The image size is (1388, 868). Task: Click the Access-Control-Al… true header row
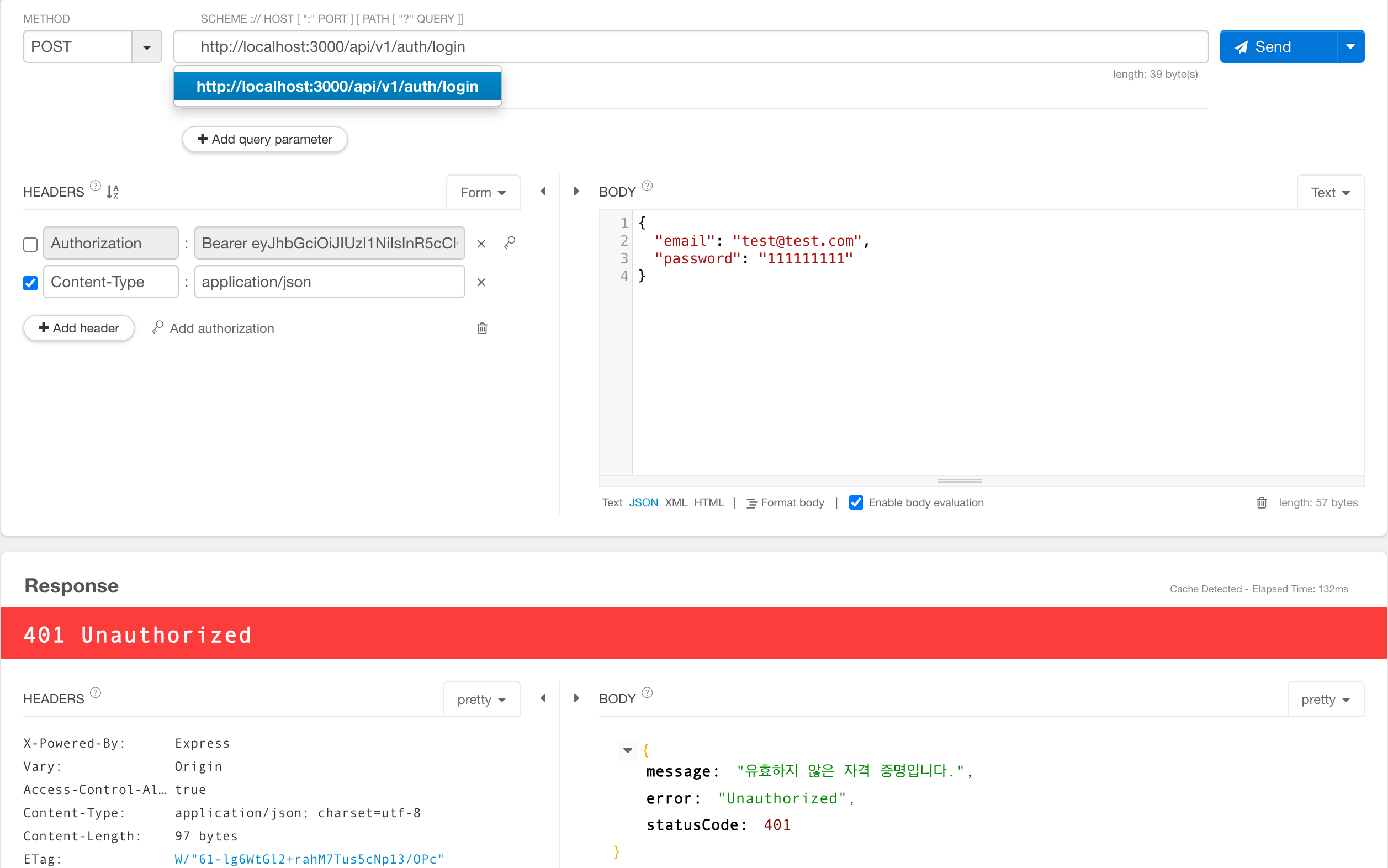pos(115,790)
